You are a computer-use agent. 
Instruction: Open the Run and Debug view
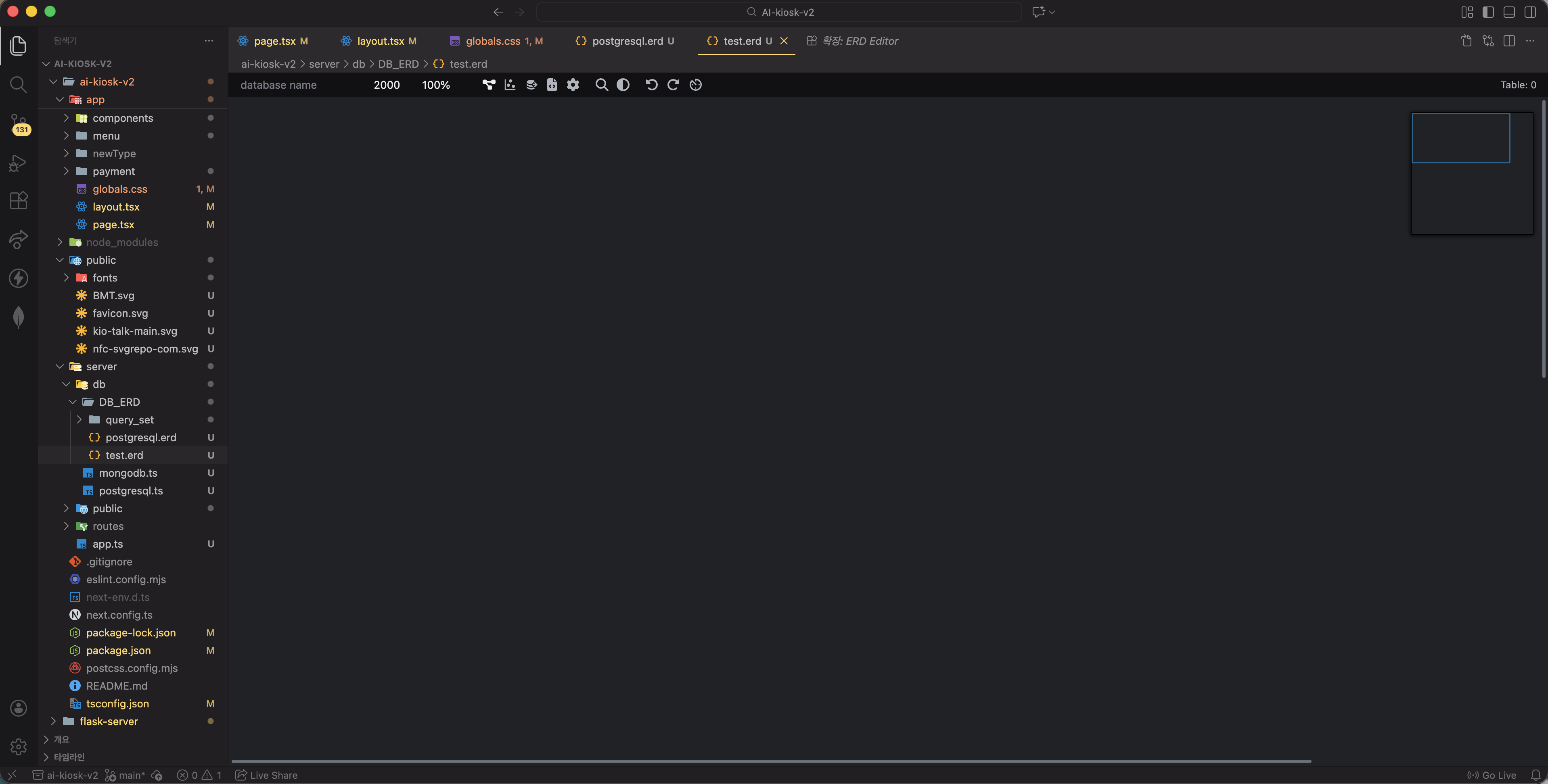tap(19, 163)
